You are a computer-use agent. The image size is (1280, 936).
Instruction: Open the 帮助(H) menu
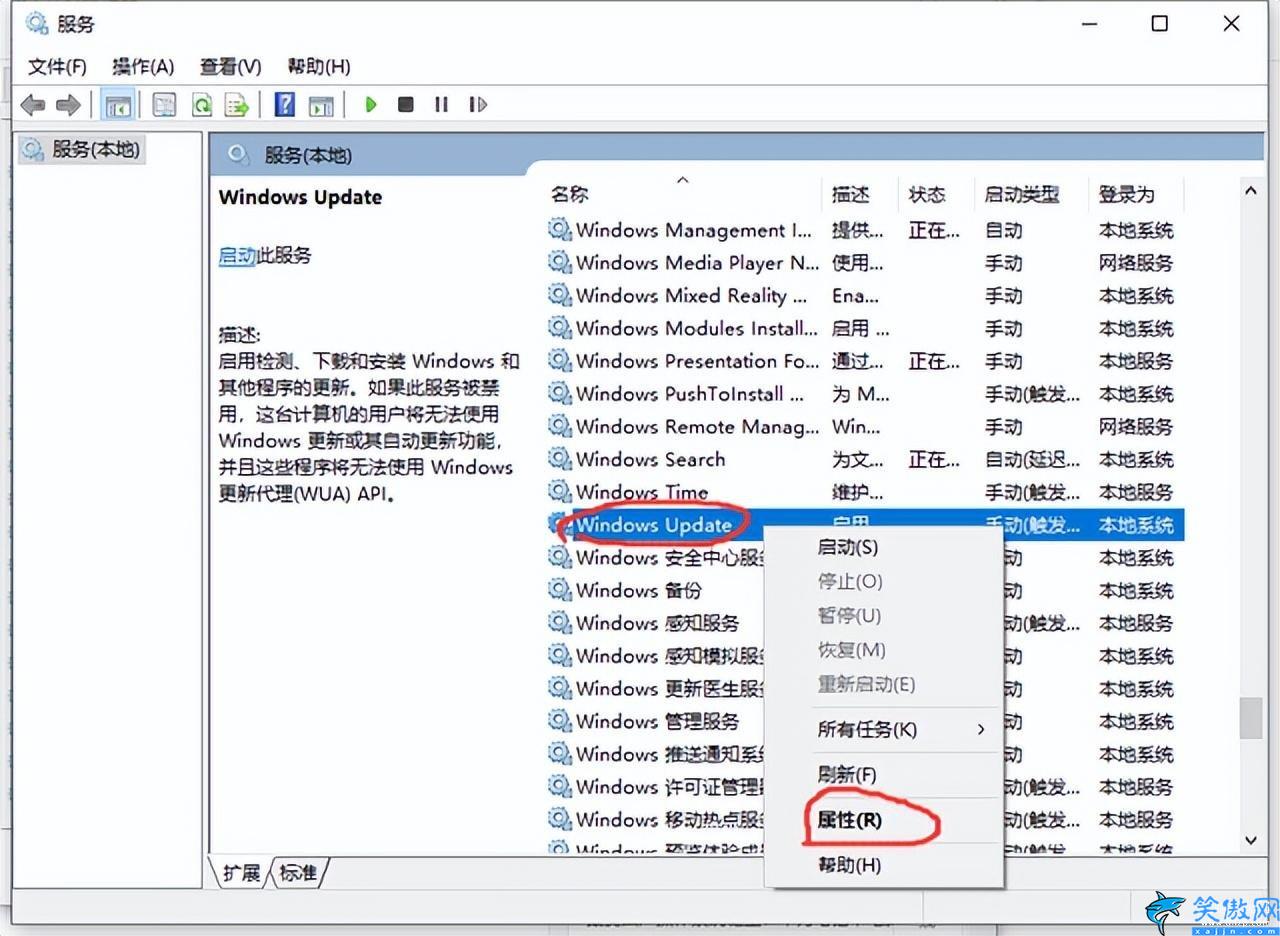pyautogui.click(x=318, y=66)
